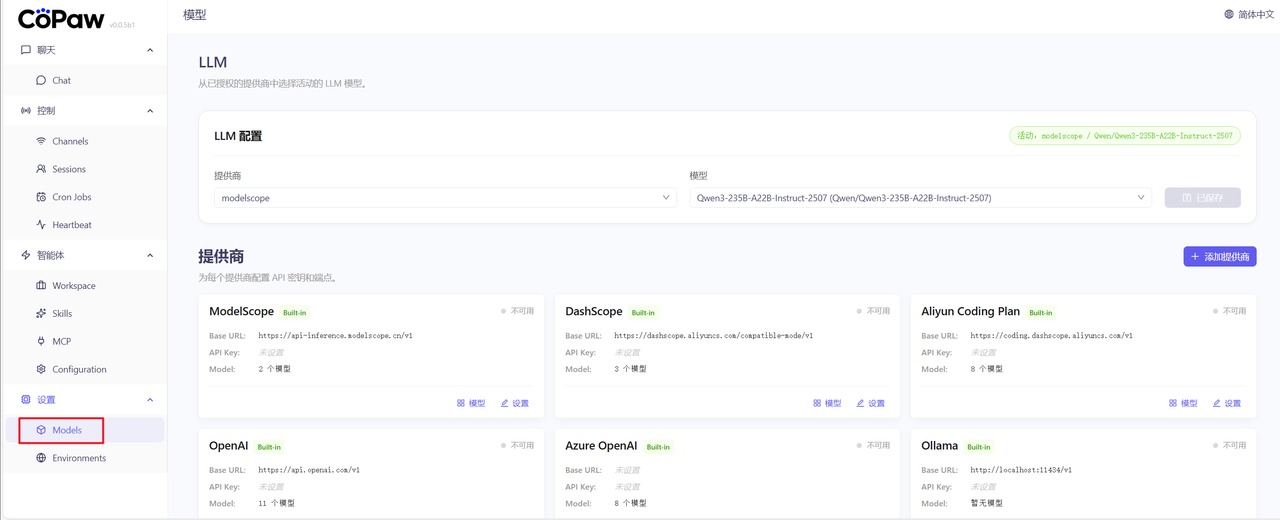The image size is (1280, 520).
Task: Click the calendar icon beside Cron Jobs
Action: point(41,197)
